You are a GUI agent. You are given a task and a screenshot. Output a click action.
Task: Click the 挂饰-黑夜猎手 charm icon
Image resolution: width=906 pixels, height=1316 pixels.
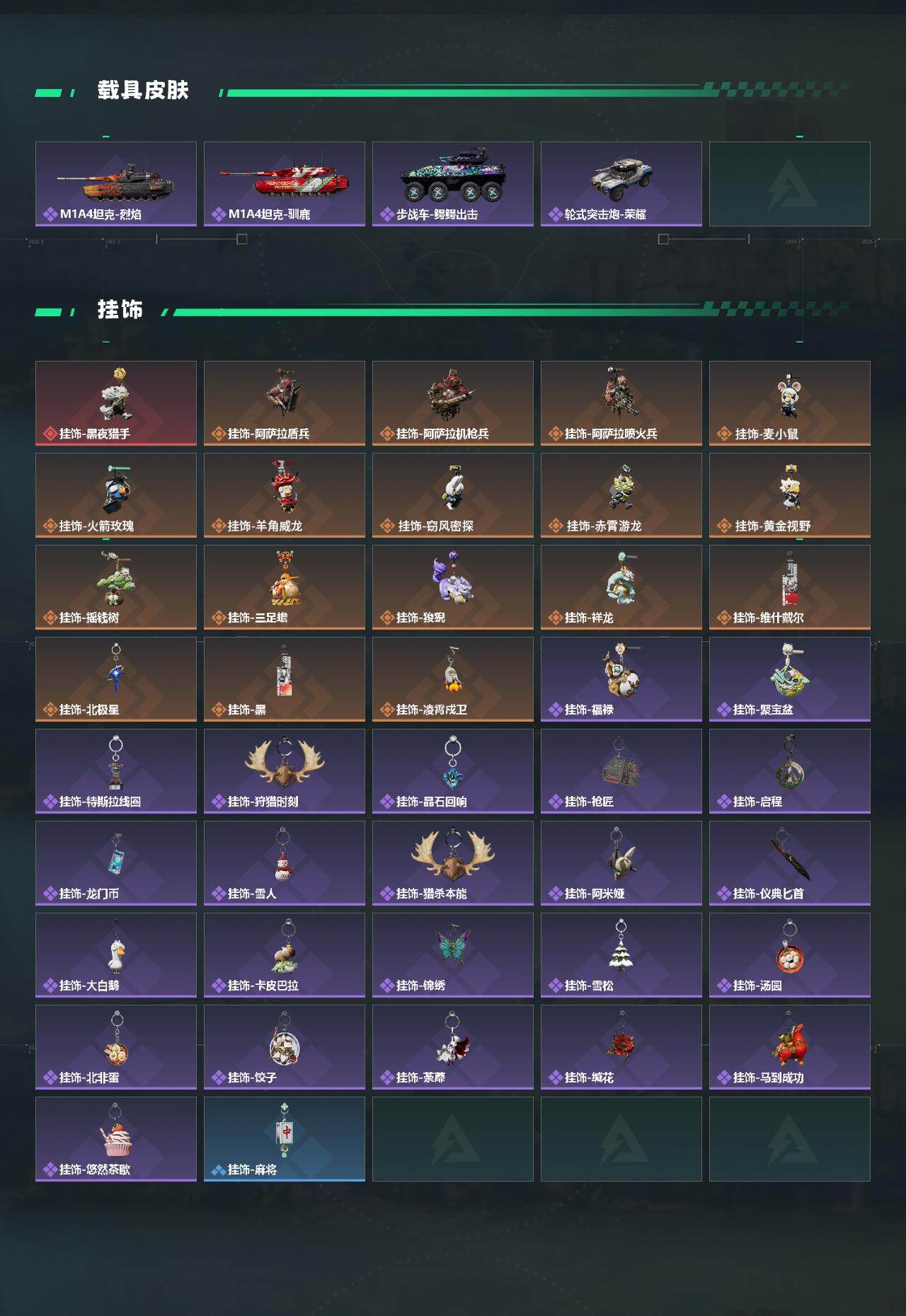pos(116,403)
